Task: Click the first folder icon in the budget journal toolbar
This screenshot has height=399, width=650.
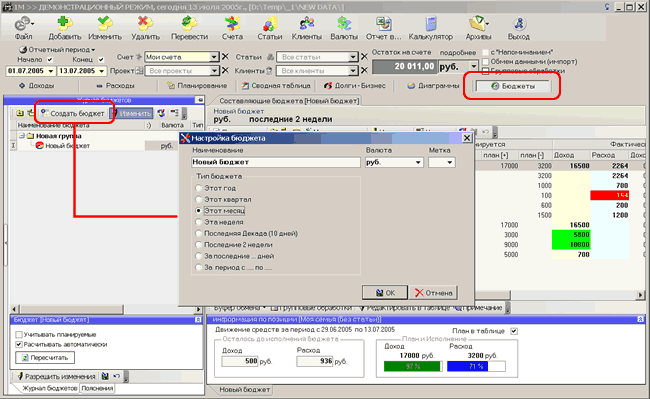Action: click(20, 113)
